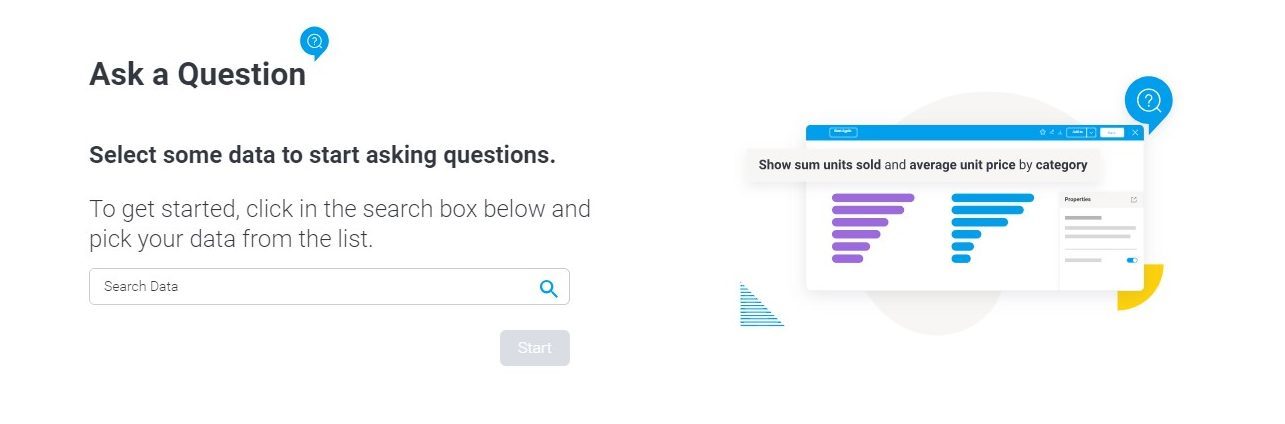Click the greyed-out Start button
1285x424 pixels.
(x=535, y=348)
